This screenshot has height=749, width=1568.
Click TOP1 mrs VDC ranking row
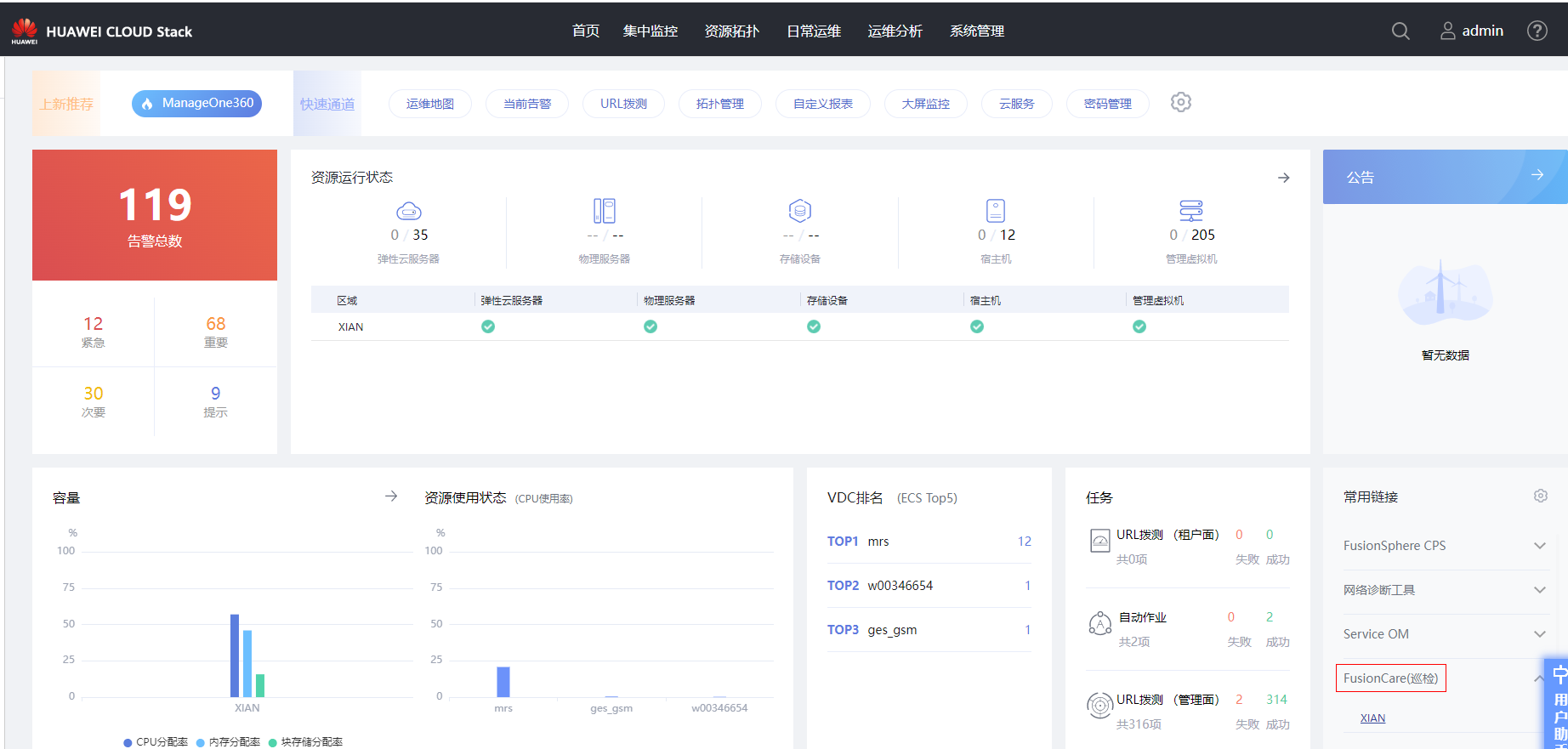click(x=929, y=542)
